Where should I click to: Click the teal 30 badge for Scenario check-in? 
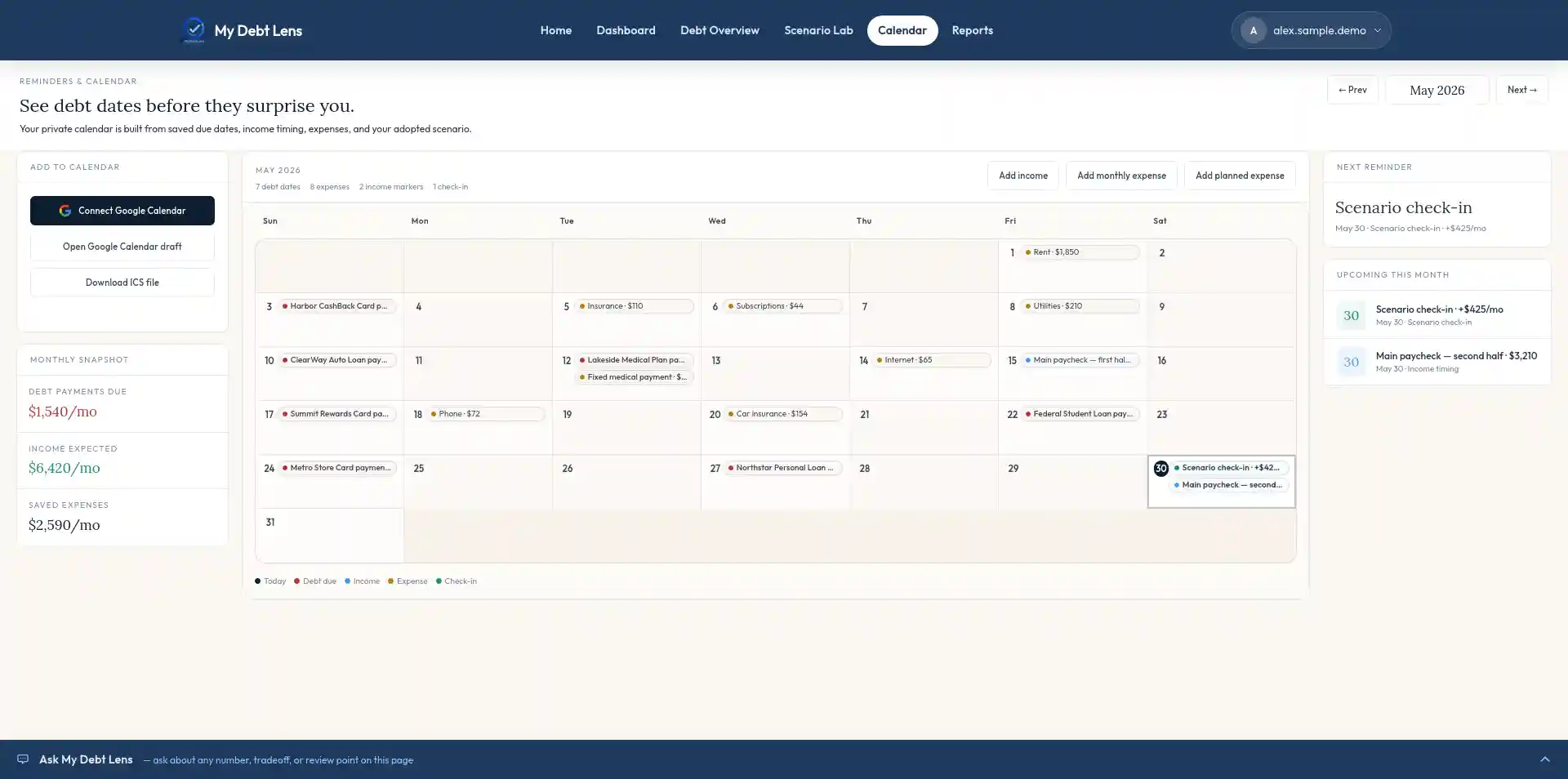tap(1352, 315)
